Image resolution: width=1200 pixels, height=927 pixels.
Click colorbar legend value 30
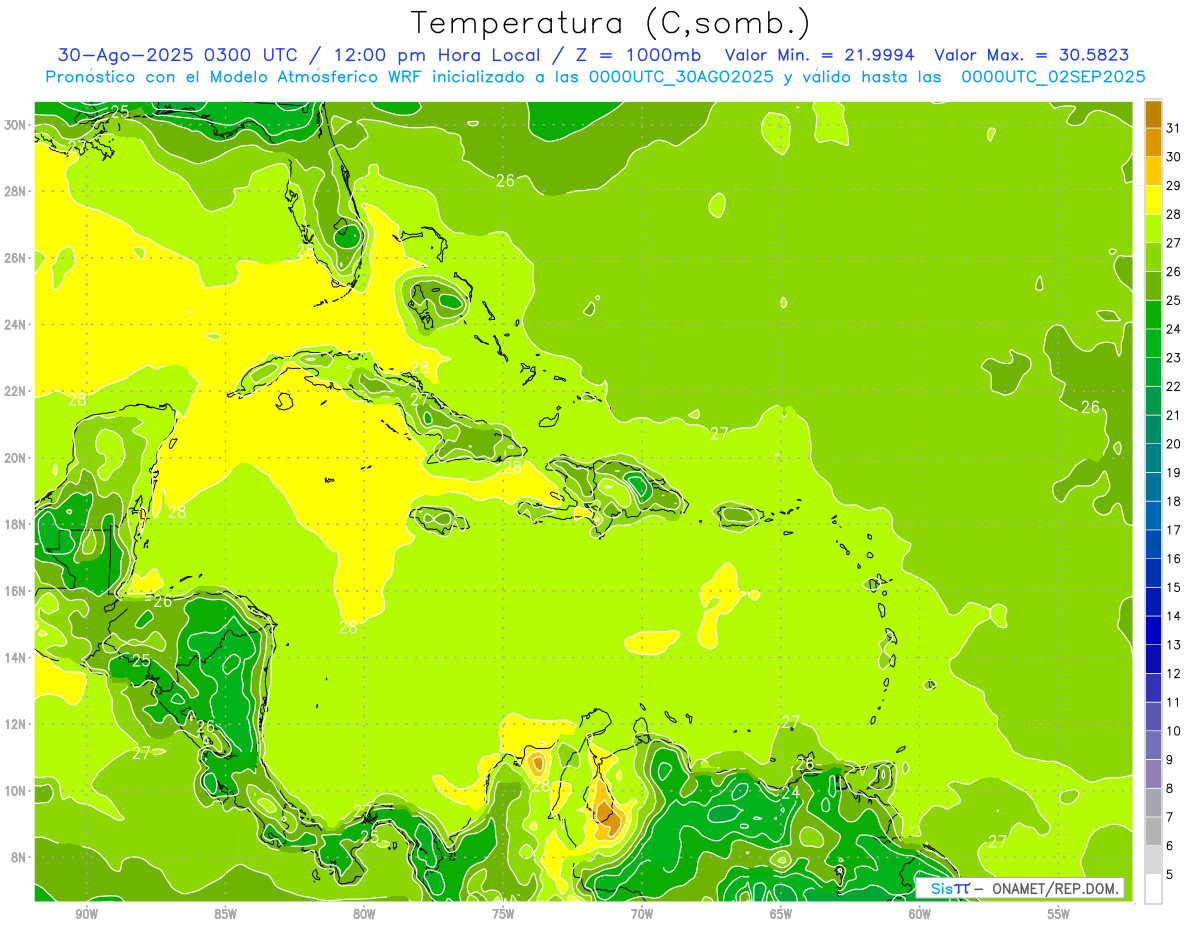pos(1174,157)
